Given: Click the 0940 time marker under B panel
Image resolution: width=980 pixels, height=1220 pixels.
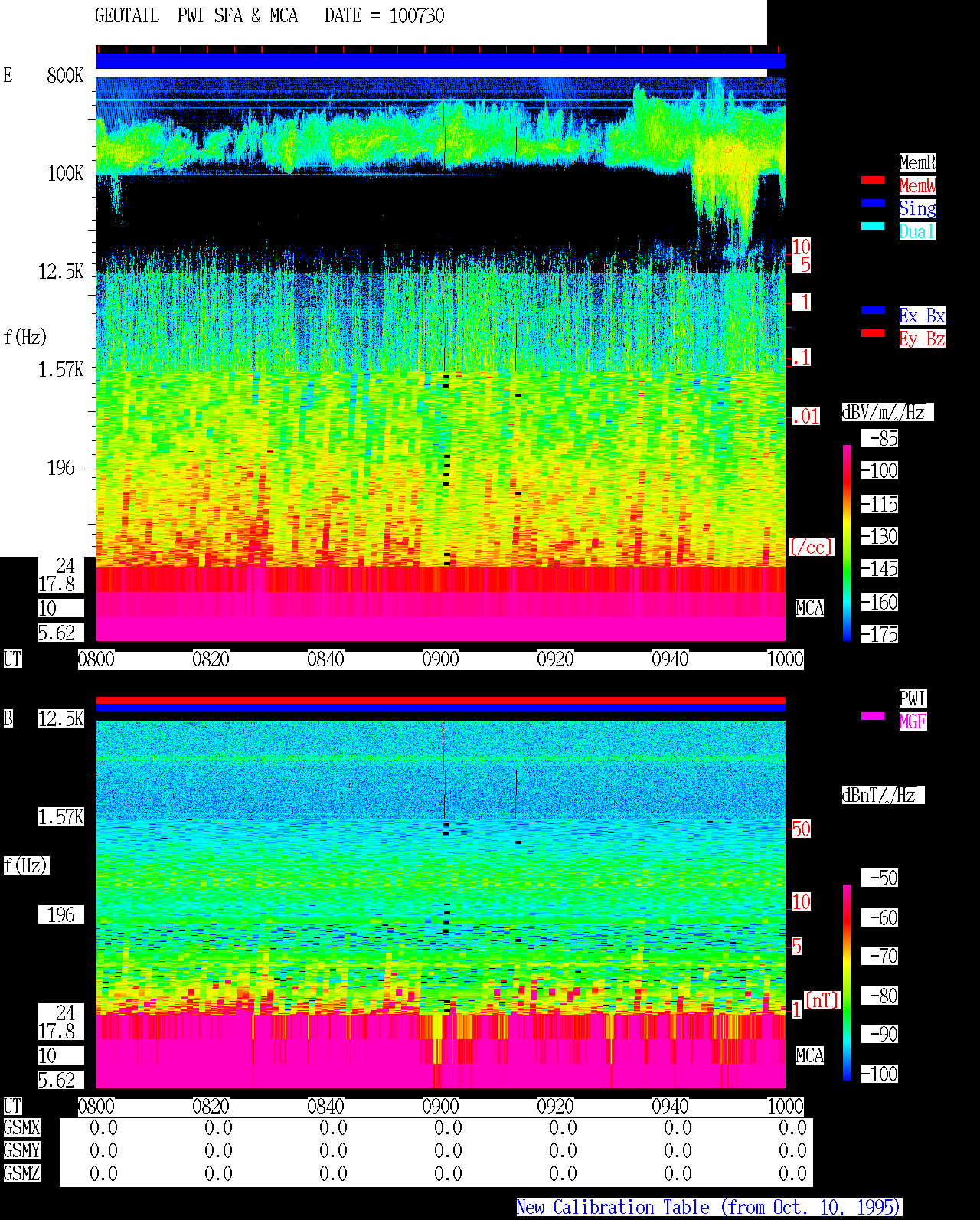Looking at the screenshot, I should coord(670,1107).
